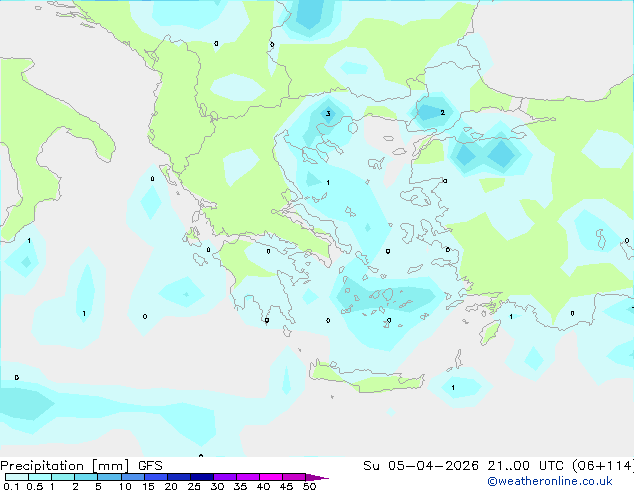Image resolution: width=634 pixels, height=490 pixels.
Task: Click legend label '10'
Action: pyautogui.click(x=125, y=486)
